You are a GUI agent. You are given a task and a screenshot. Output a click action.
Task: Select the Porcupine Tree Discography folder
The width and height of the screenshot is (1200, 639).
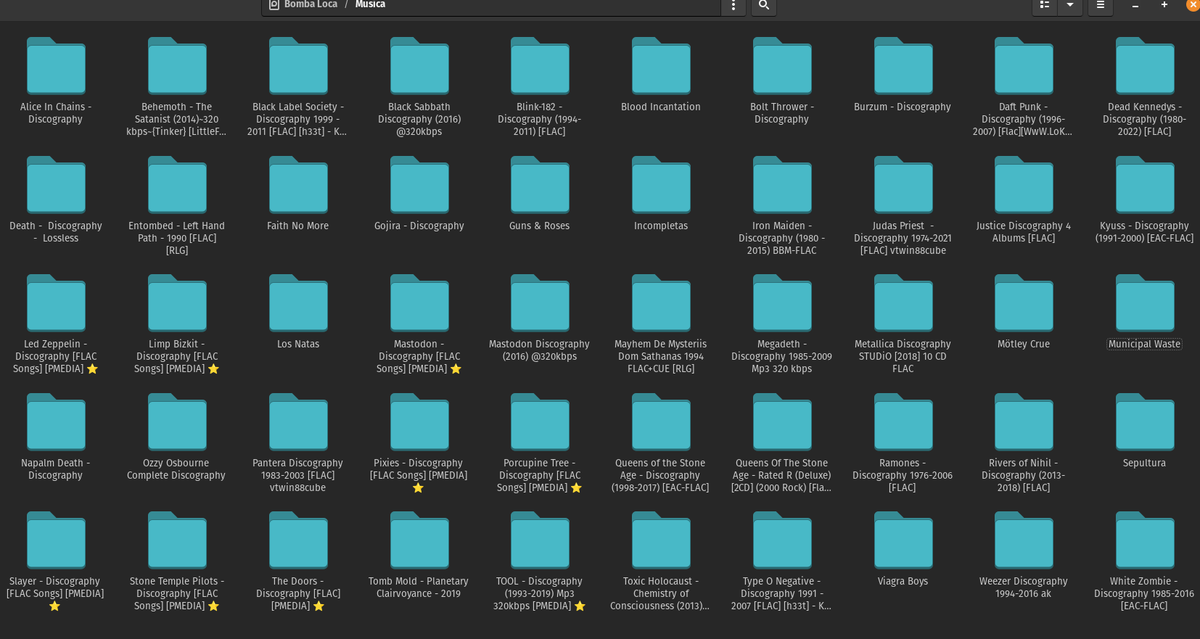[x=540, y=422]
